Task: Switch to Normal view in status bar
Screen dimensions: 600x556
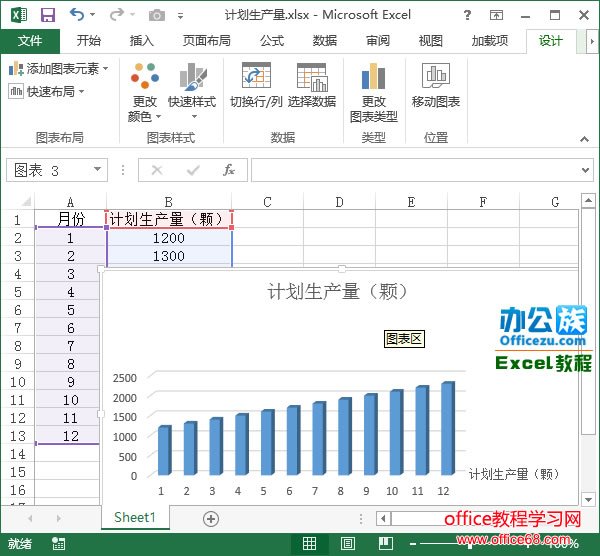Action: pos(310,544)
